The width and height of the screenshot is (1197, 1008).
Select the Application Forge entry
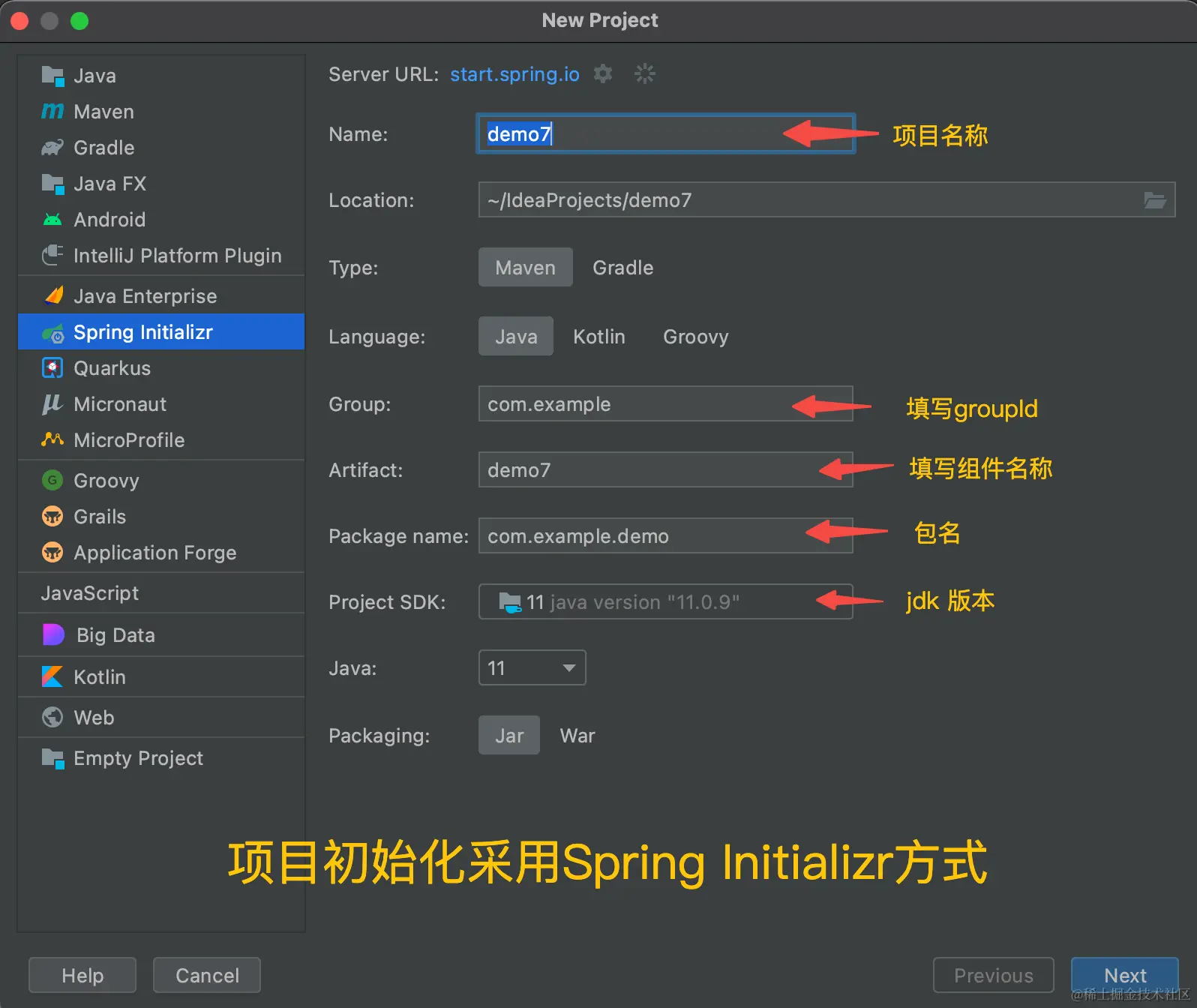pos(161,553)
